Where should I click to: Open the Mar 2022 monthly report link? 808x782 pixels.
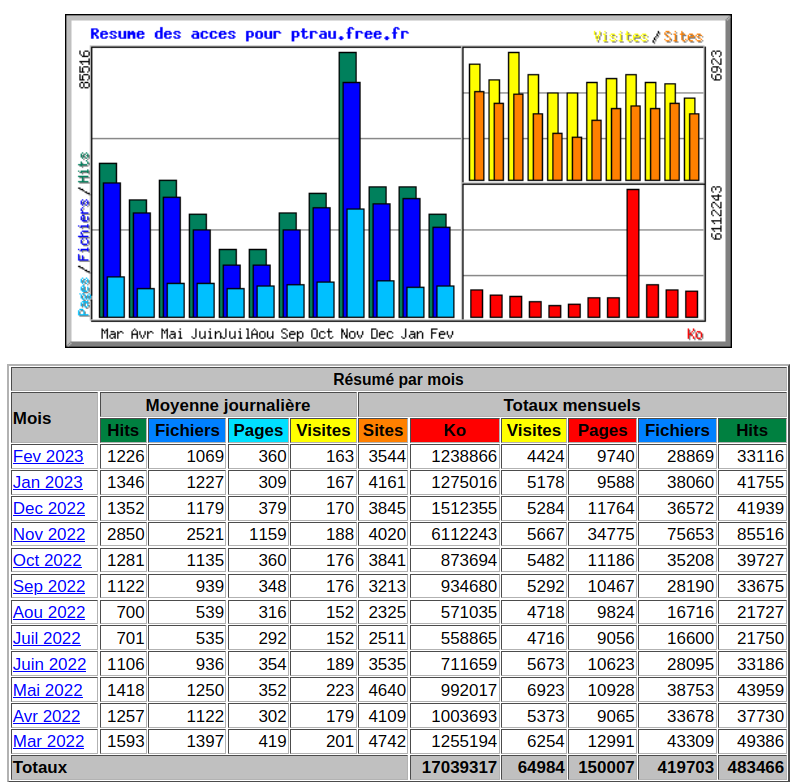pyautogui.click(x=48, y=741)
